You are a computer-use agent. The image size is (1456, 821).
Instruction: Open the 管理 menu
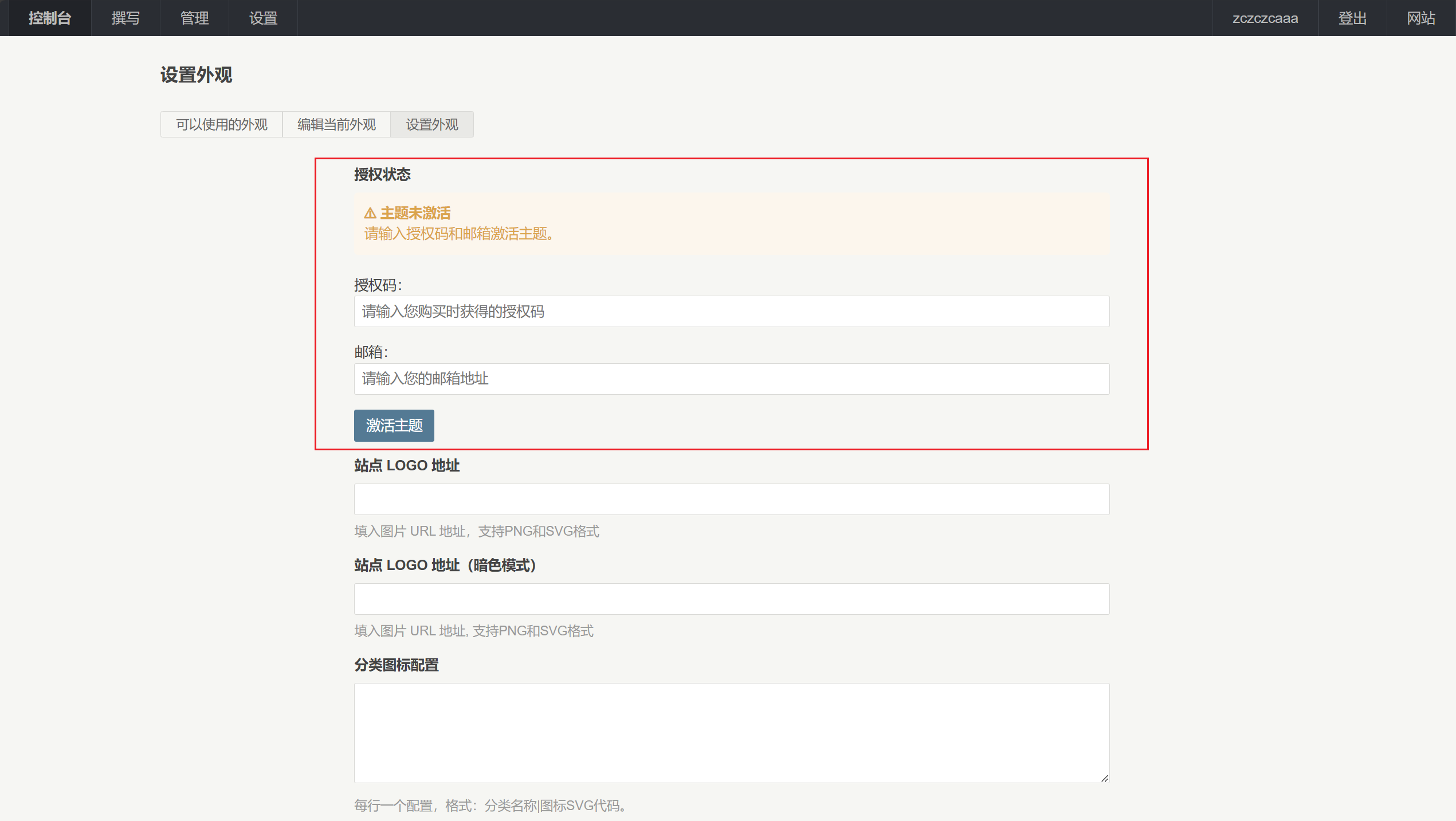tap(194, 18)
